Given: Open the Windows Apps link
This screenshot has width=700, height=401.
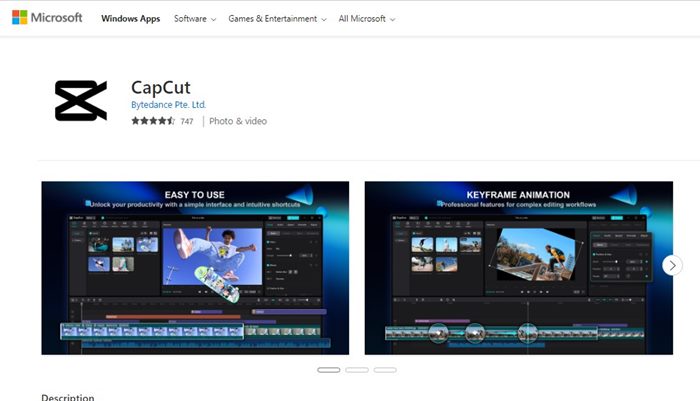Looking at the screenshot, I should tap(130, 19).
